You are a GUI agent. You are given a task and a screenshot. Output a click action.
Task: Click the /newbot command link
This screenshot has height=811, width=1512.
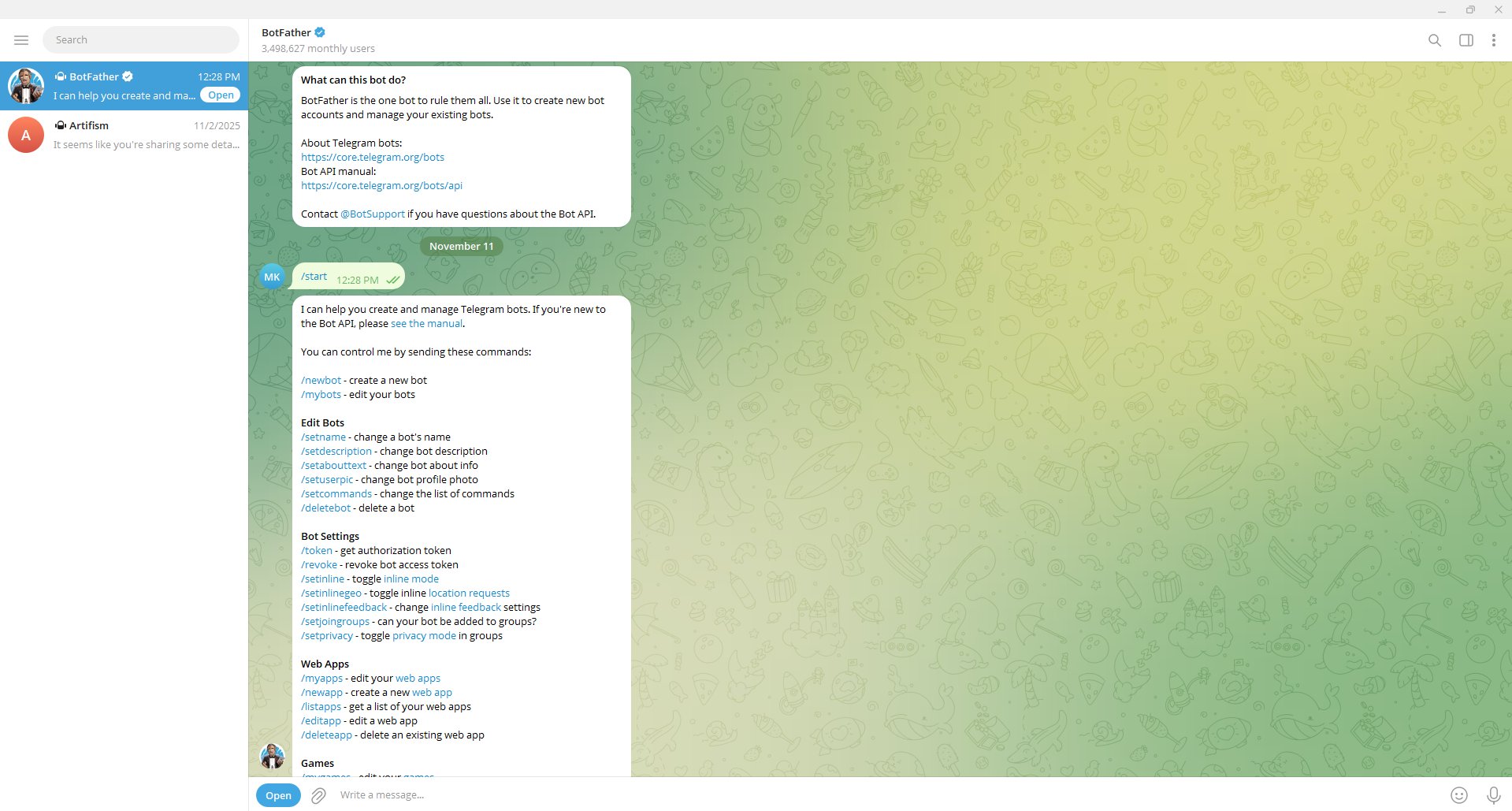tap(321, 381)
